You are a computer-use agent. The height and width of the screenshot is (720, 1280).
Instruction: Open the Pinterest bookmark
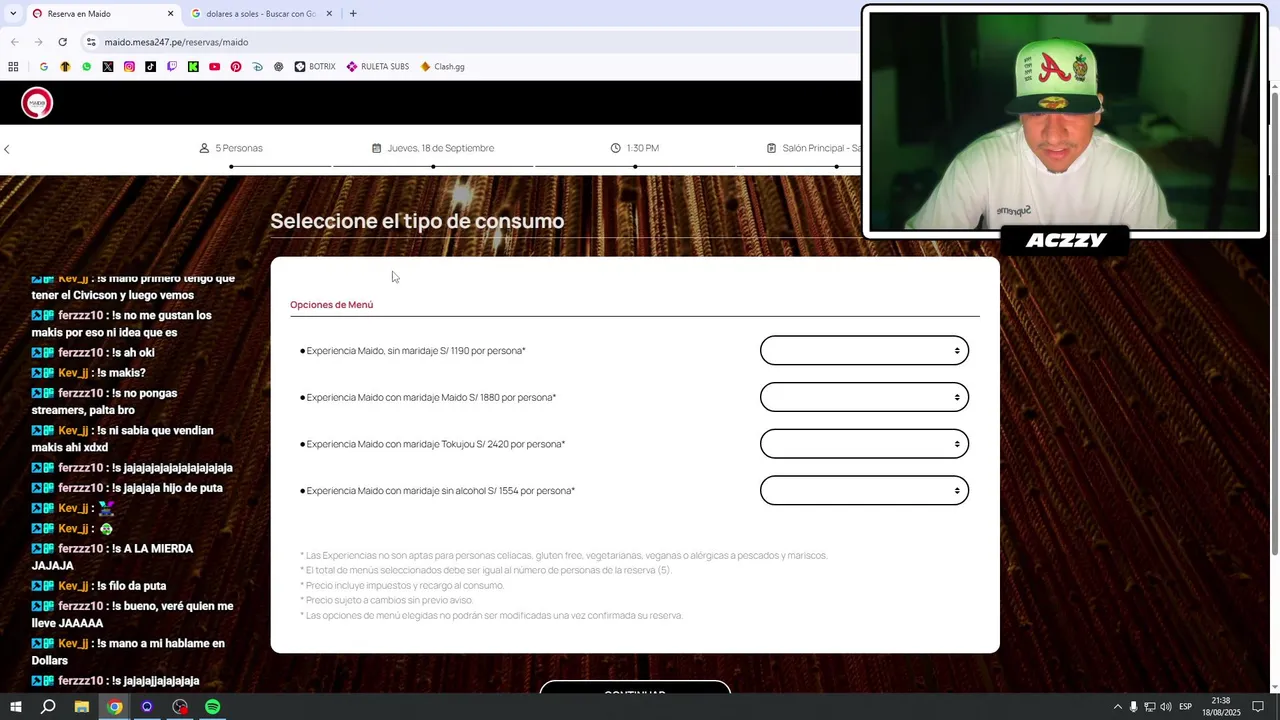click(236, 67)
